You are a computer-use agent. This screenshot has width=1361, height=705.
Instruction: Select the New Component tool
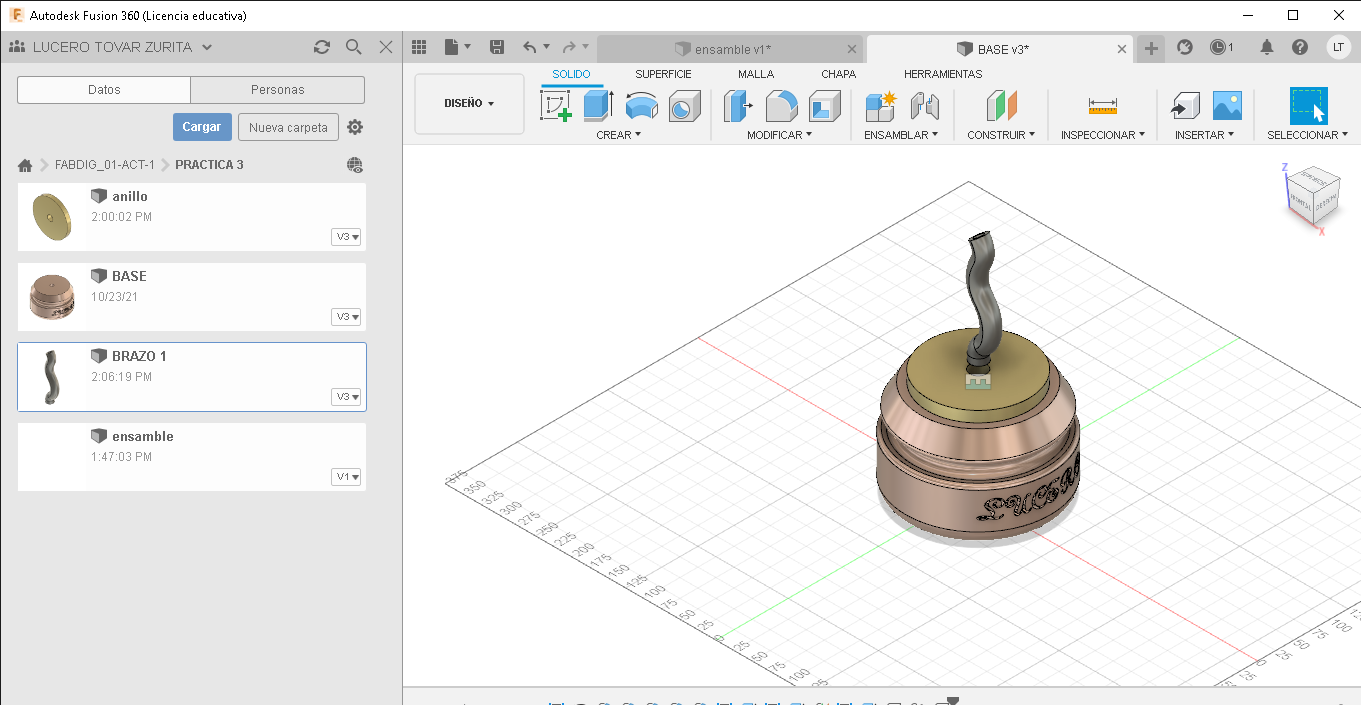(x=881, y=105)
